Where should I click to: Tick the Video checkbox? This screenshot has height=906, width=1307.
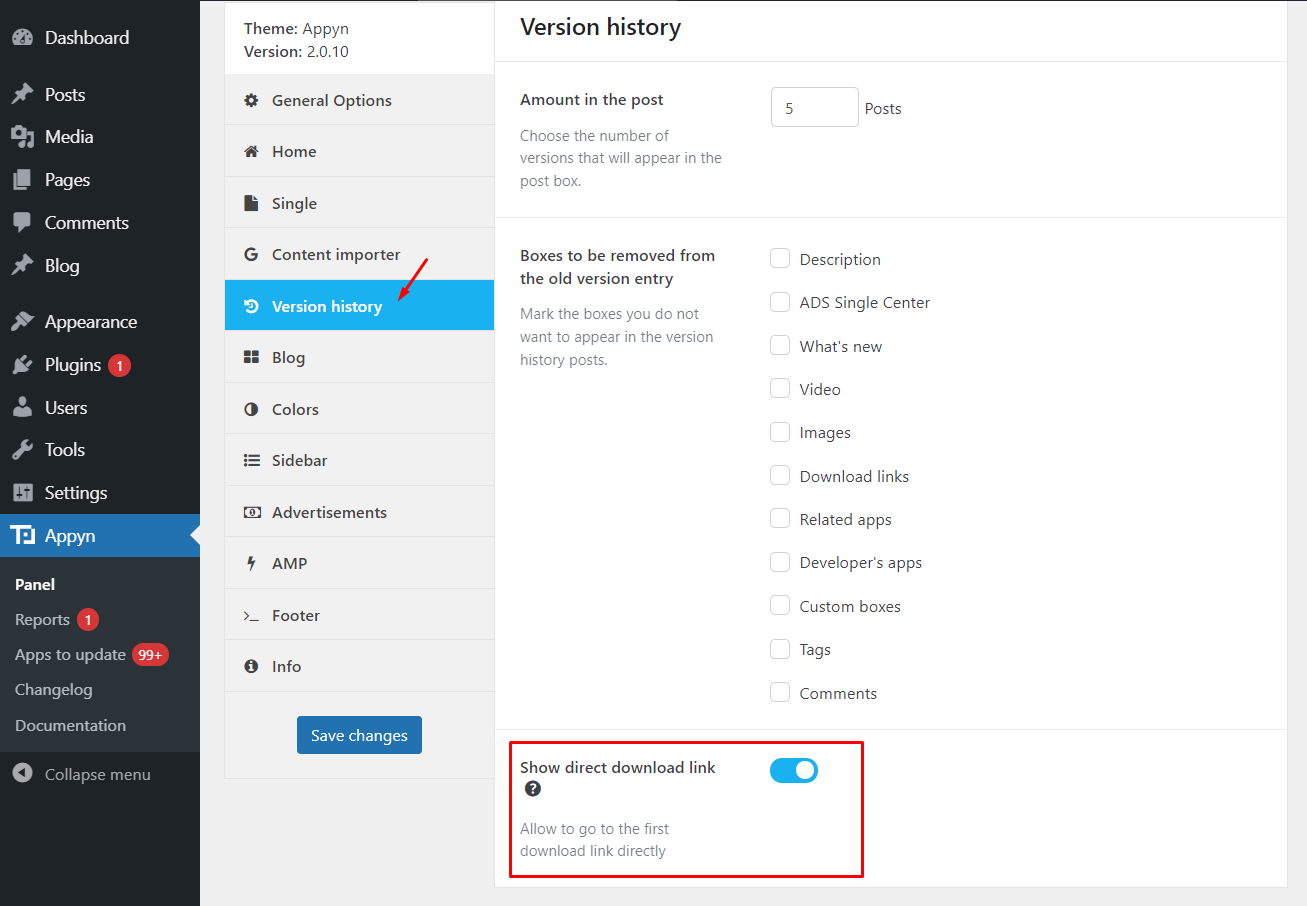(780, 389)
